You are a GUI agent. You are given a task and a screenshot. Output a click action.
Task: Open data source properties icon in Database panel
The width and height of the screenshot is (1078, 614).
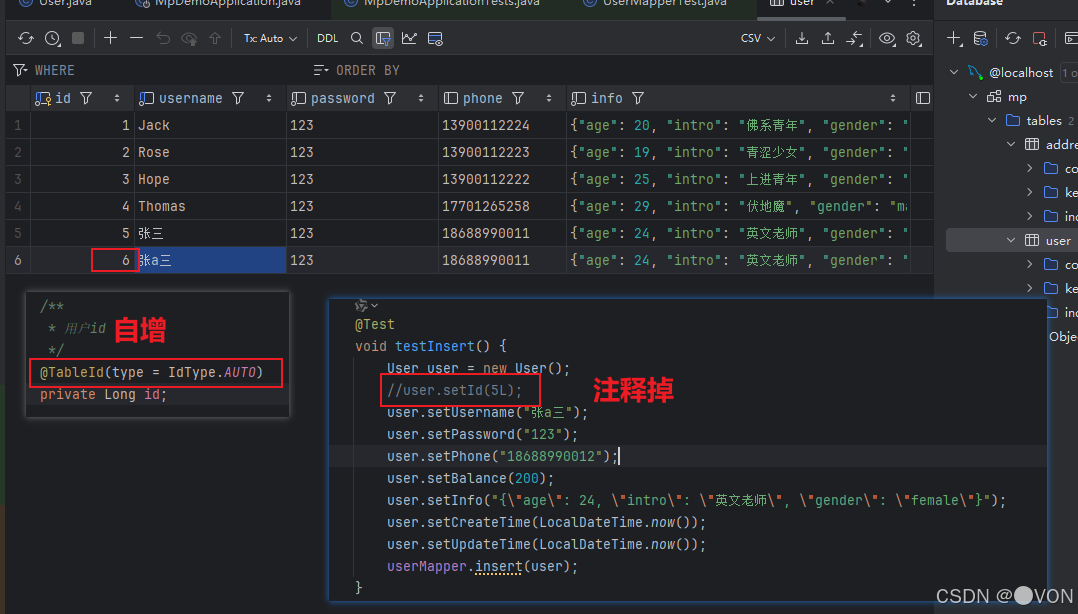tap(980, 39)
